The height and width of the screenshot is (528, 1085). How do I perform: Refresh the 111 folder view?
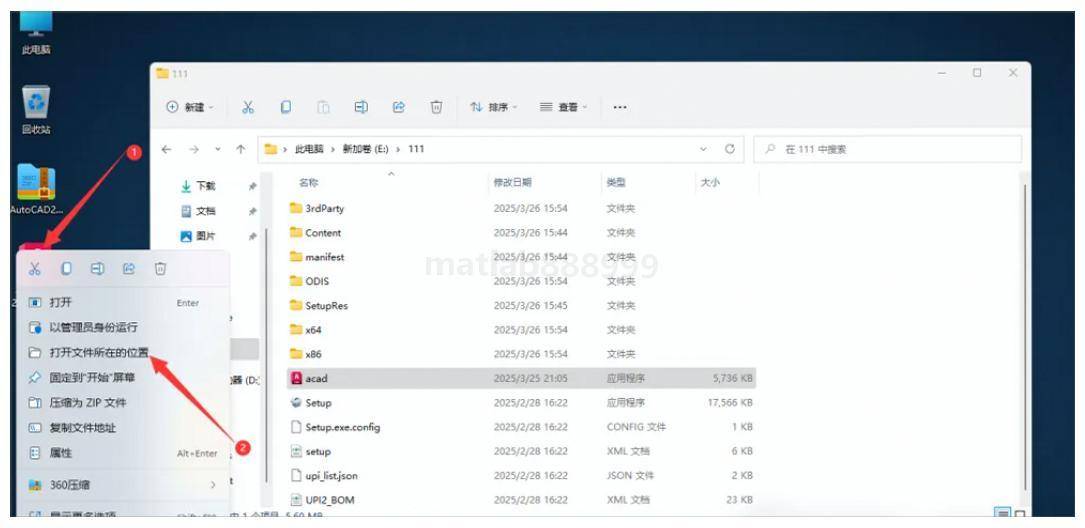click(x=729, y=149)
